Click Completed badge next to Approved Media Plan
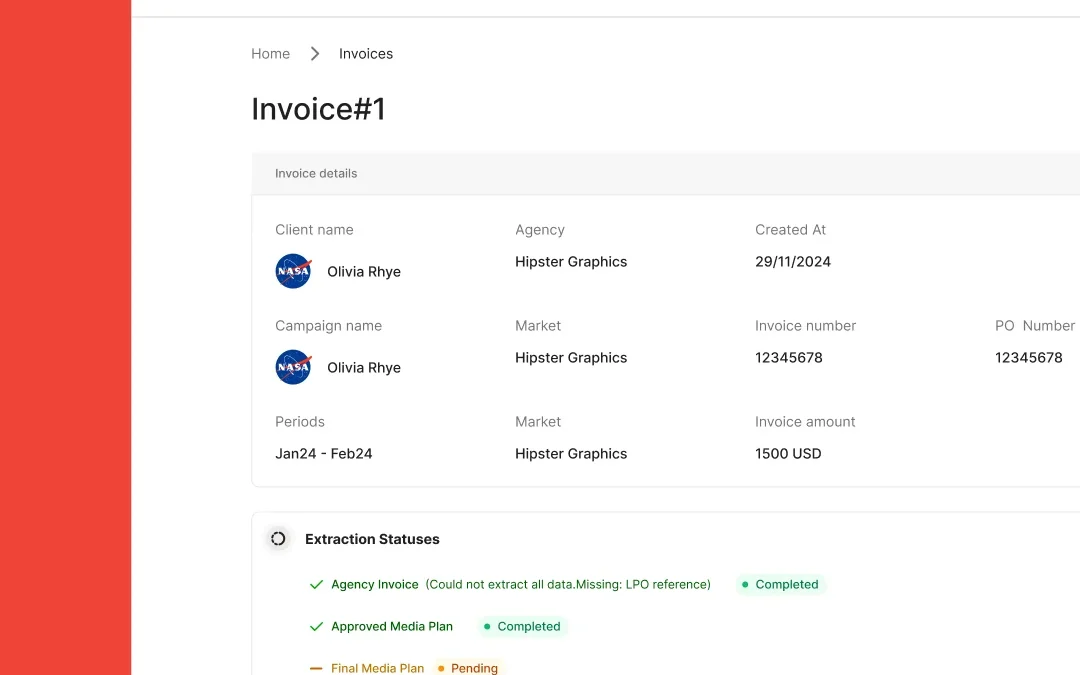Image resolution: width=1080 pixels, height=675 pixels. coord(523,627)
